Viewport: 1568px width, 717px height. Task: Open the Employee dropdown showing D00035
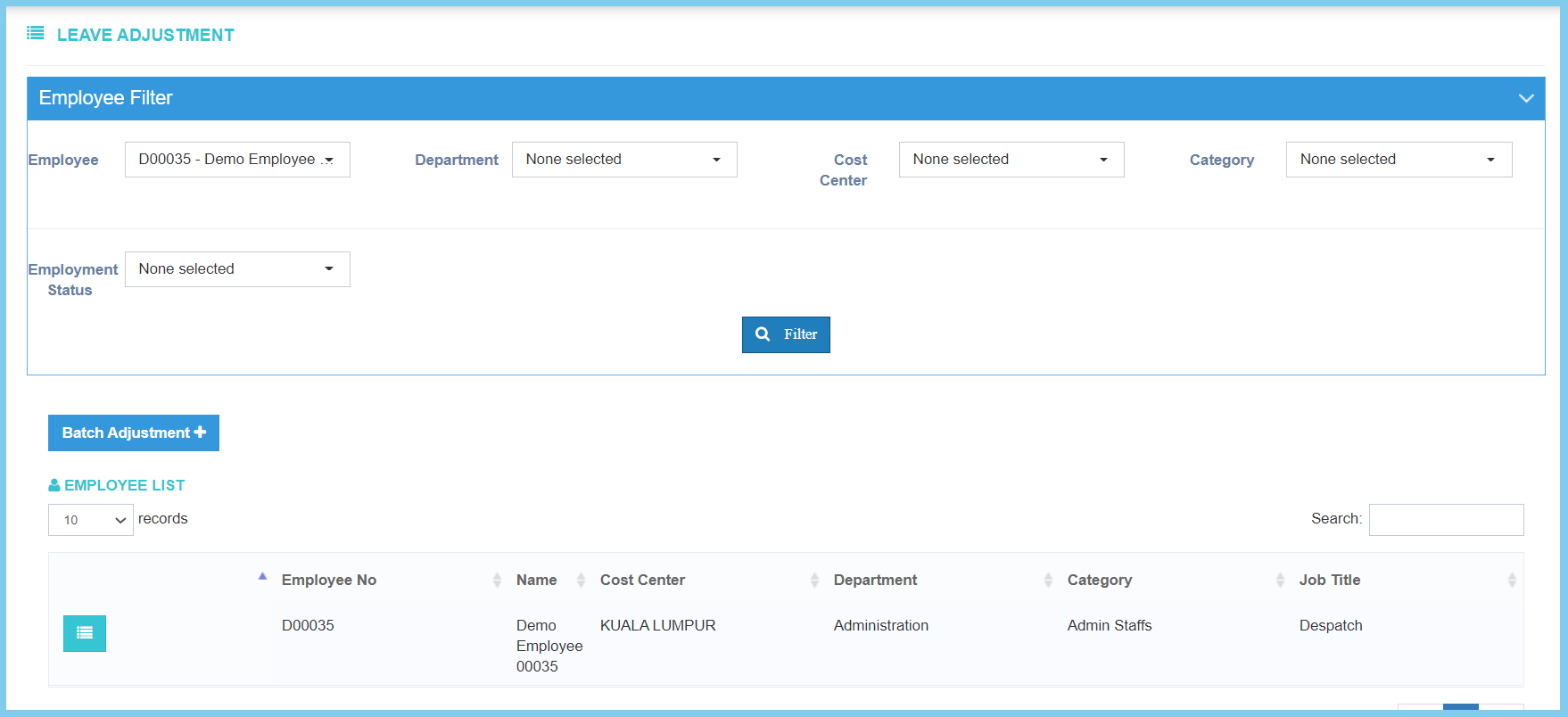click(237, 160)
